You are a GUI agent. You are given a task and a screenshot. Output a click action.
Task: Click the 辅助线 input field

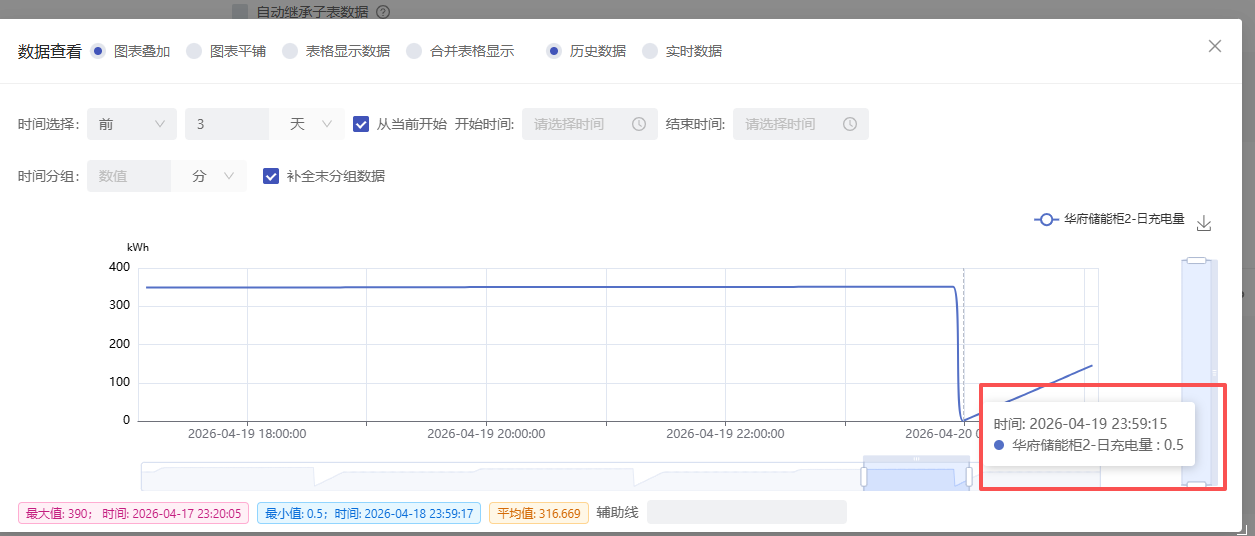(x=746, y=513)
